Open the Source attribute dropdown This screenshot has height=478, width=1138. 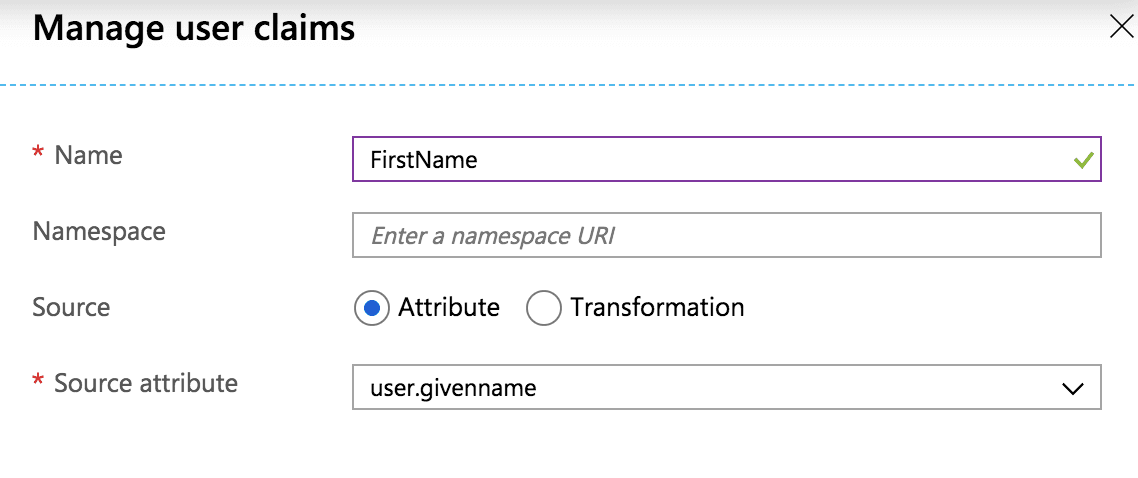(x=726, y=387)
